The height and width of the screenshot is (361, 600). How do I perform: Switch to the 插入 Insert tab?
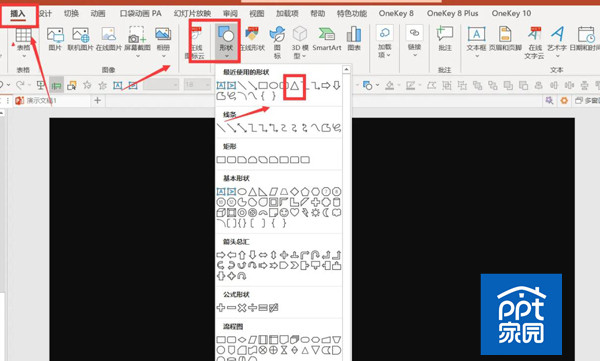click(18, 13)
